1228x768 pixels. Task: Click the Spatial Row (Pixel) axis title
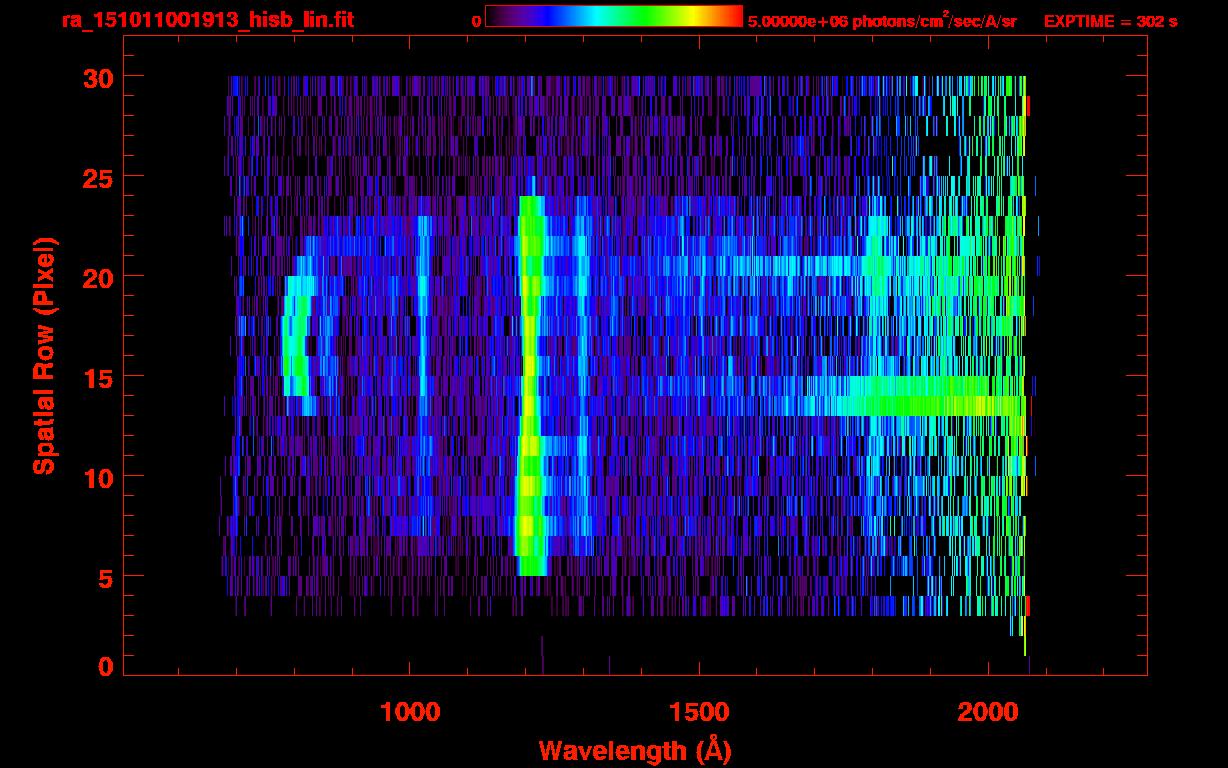click(44, 355)
